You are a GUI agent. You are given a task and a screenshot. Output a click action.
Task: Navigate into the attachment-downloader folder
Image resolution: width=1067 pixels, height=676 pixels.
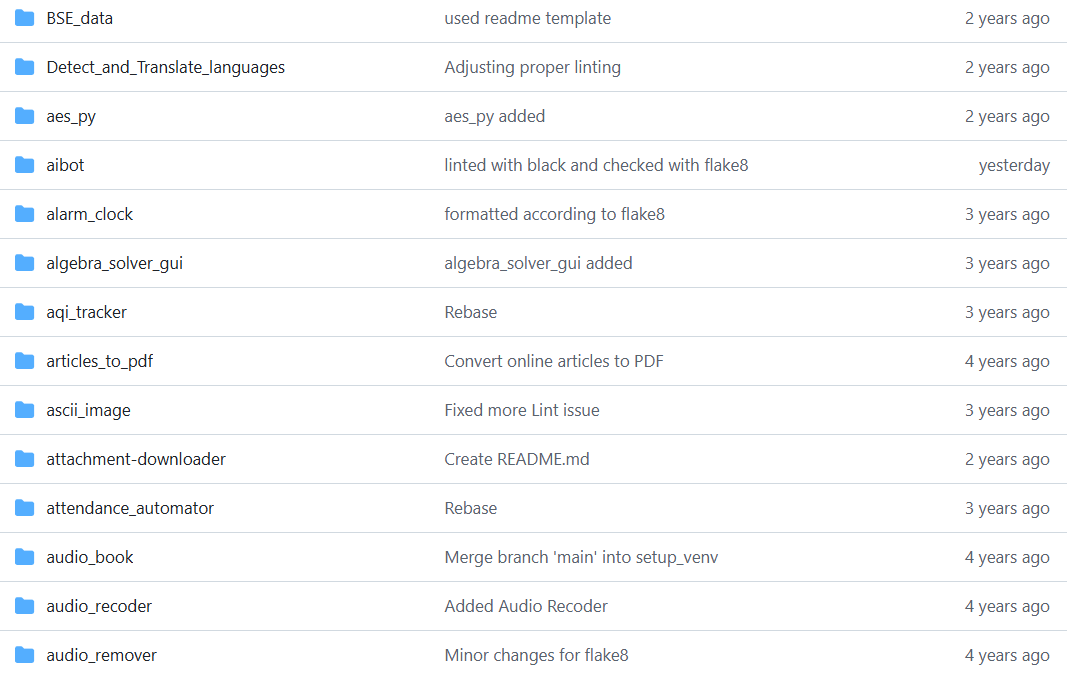pyautogui.click(x=136, y=460)
